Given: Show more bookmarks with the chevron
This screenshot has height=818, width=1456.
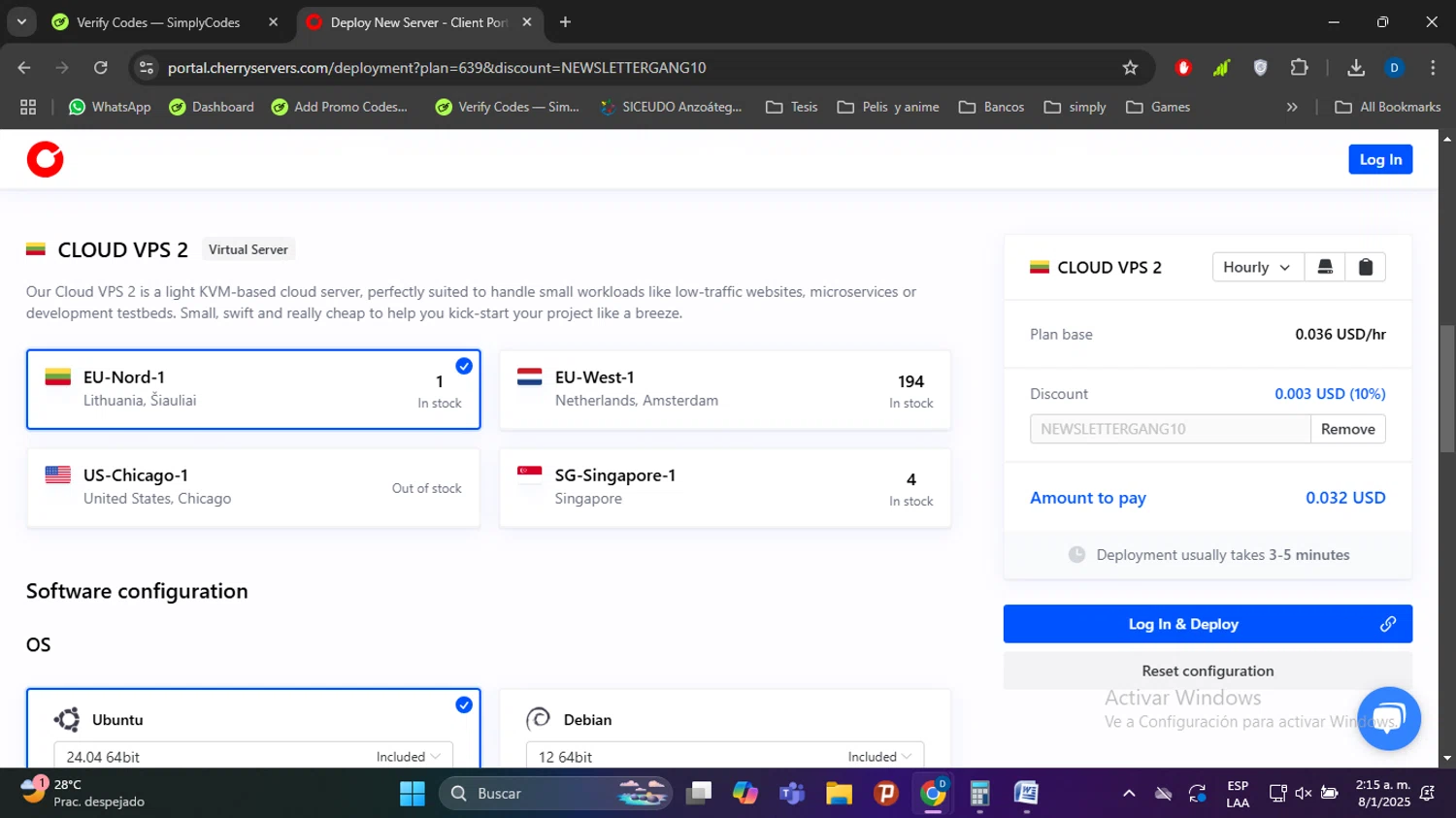Looking at the screenshot, I should coord(1292,107).
